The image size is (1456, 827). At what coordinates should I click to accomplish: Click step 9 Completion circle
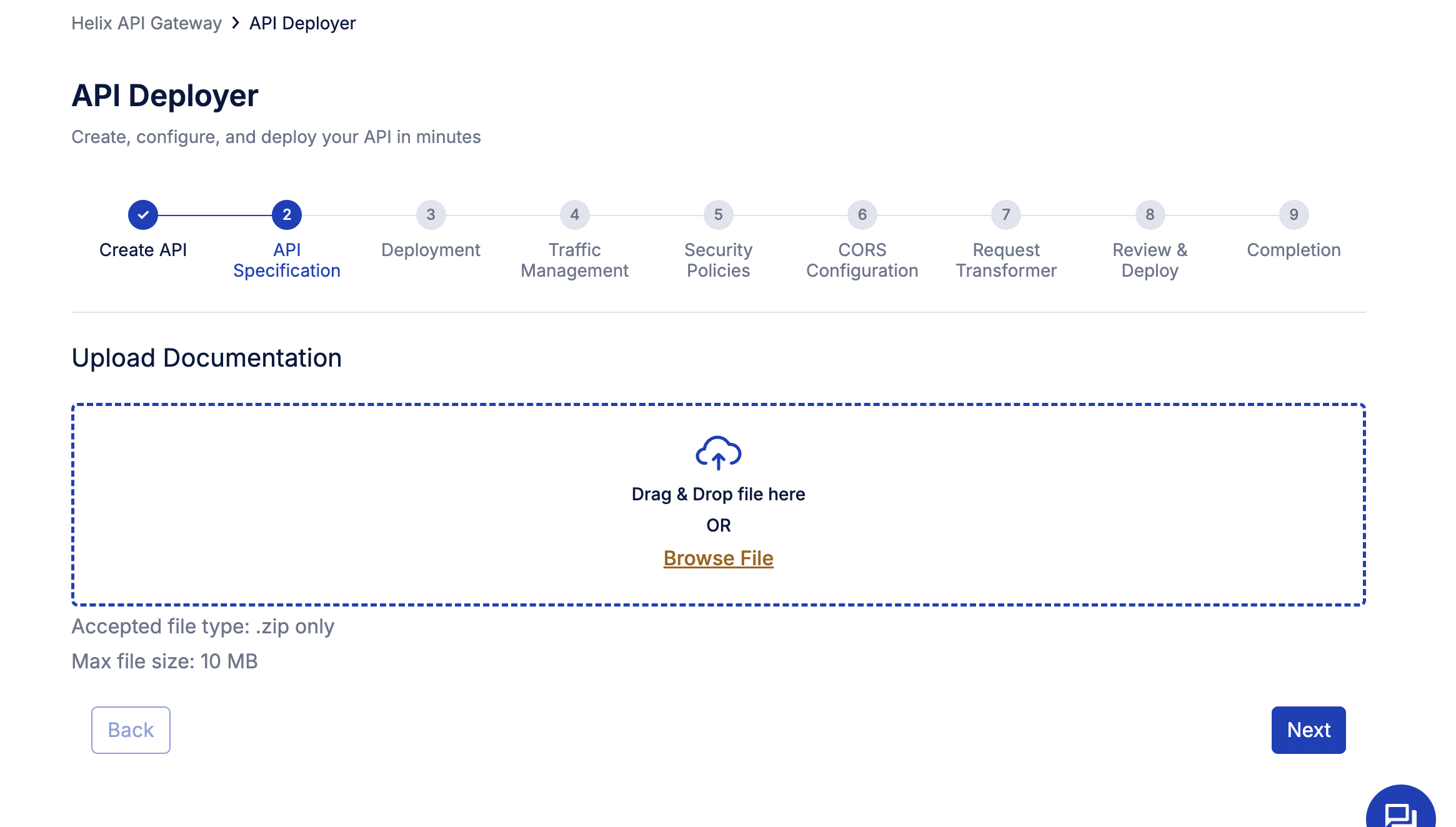1294,215
